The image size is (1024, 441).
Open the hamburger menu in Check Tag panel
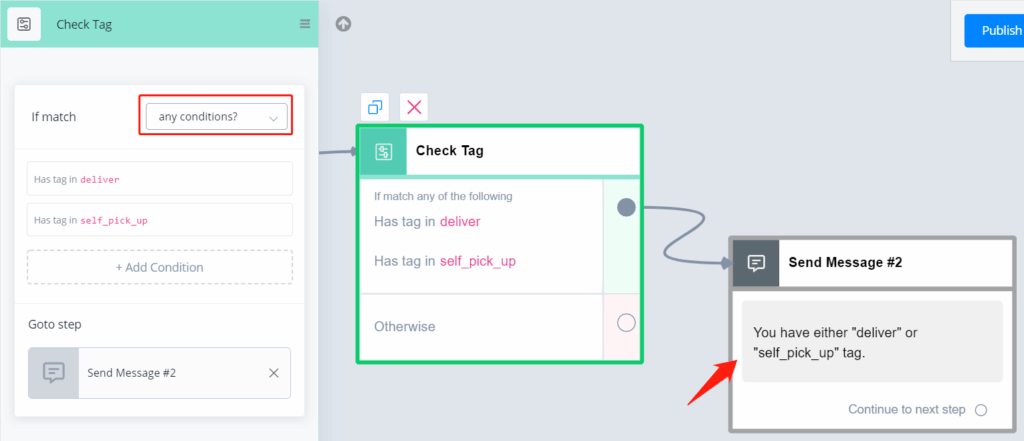[305, 24]
